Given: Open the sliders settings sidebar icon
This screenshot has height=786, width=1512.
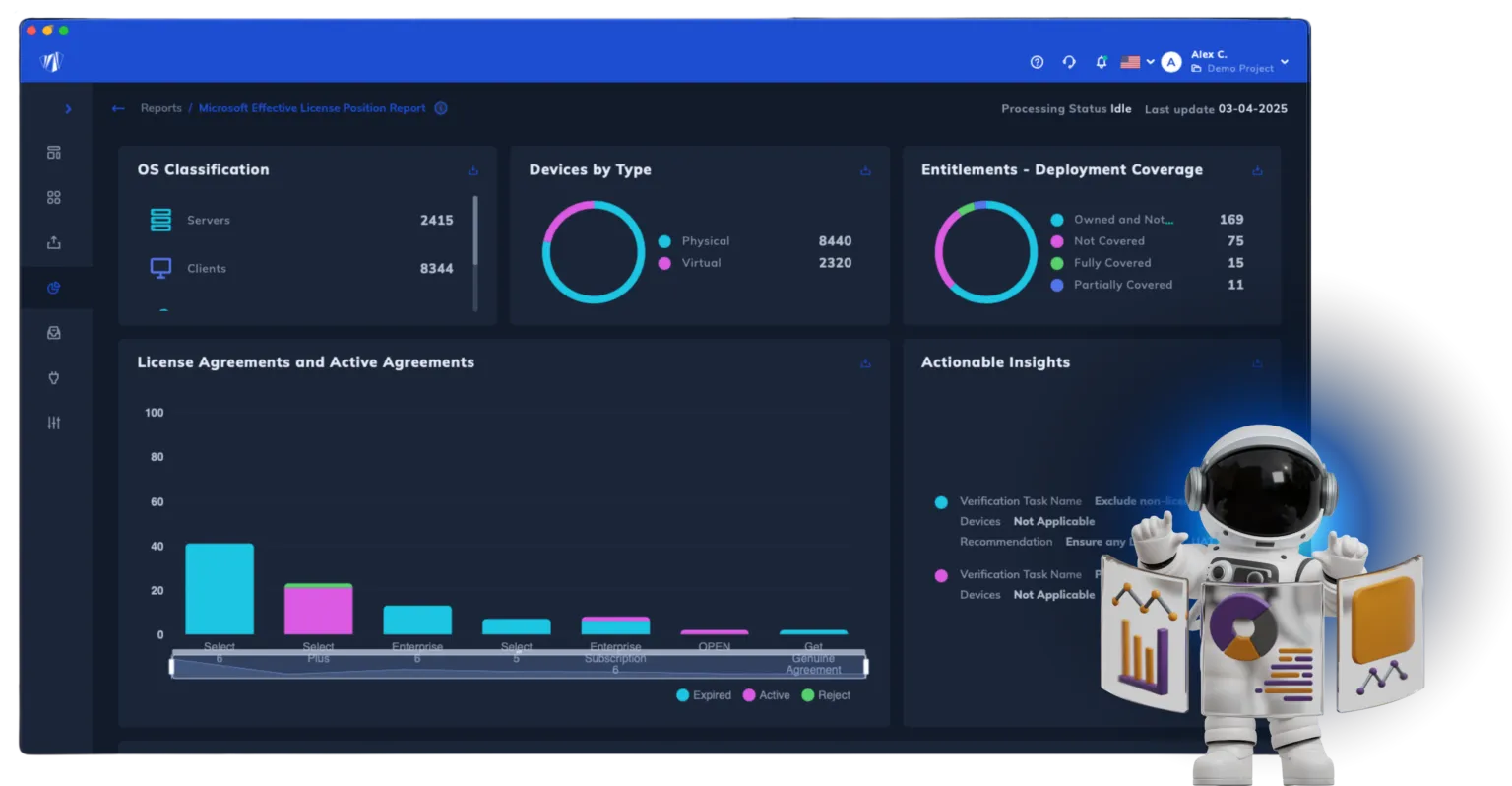Looking at the screenshot, I should 54,423.
